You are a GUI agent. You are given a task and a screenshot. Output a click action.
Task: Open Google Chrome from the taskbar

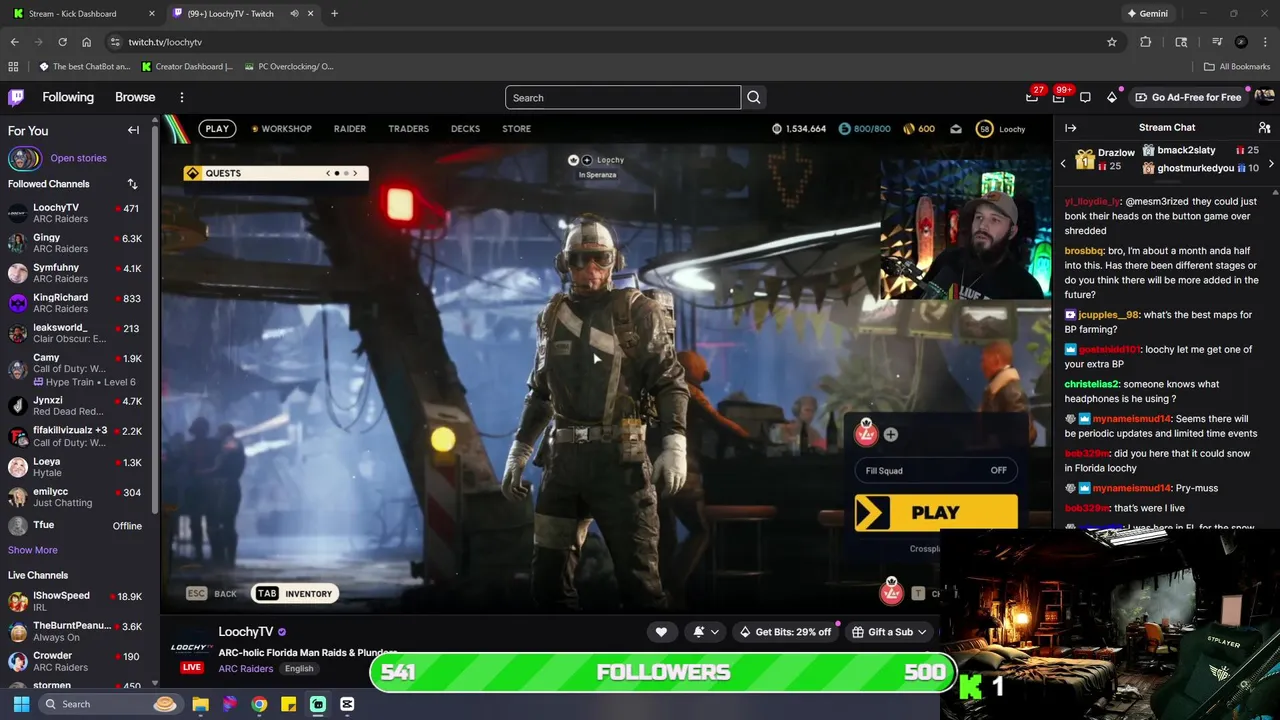click(259, 704)
